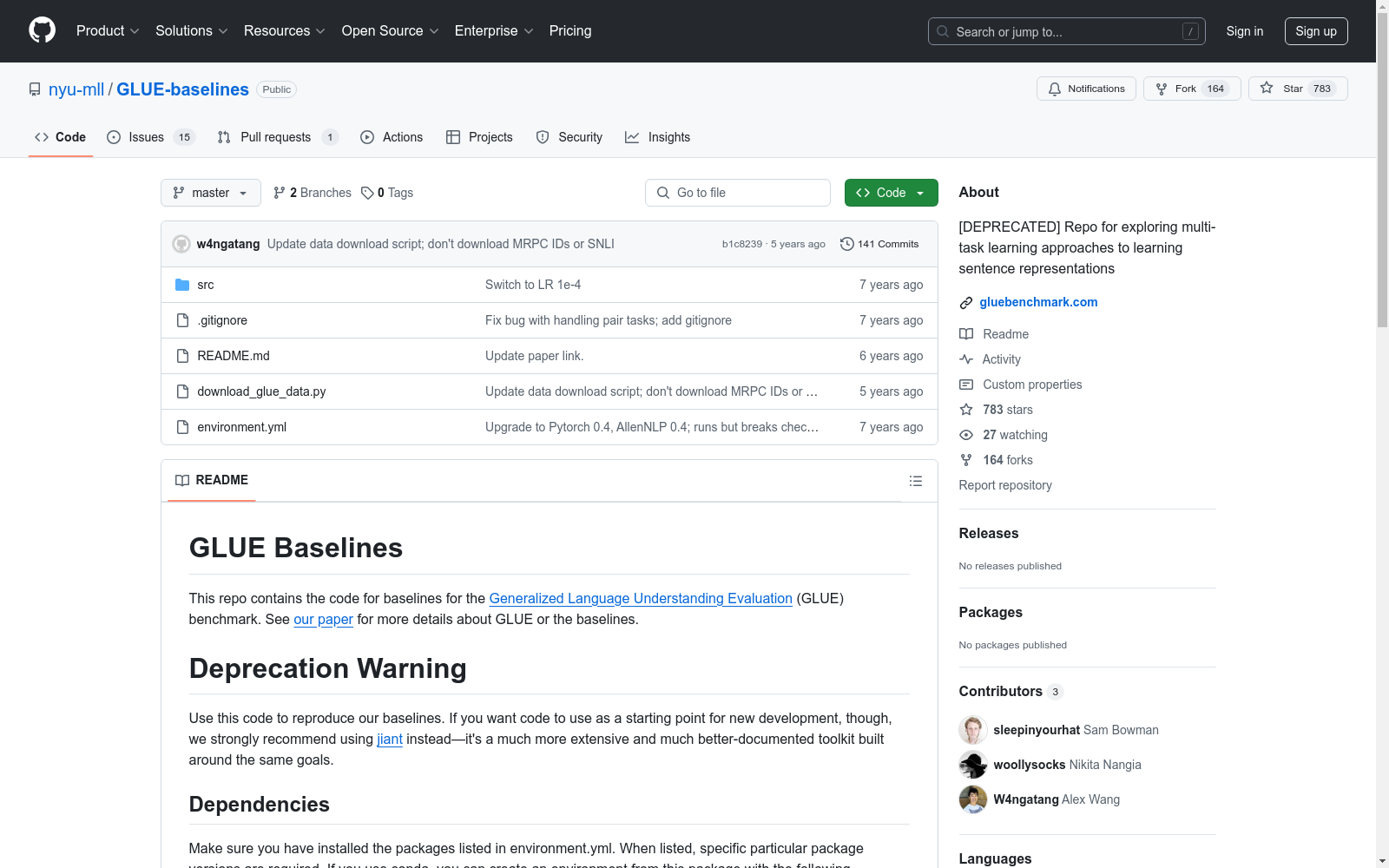Click the branch icon beside 2 Branches
The image size is (1389, 868).
point(280,193)
